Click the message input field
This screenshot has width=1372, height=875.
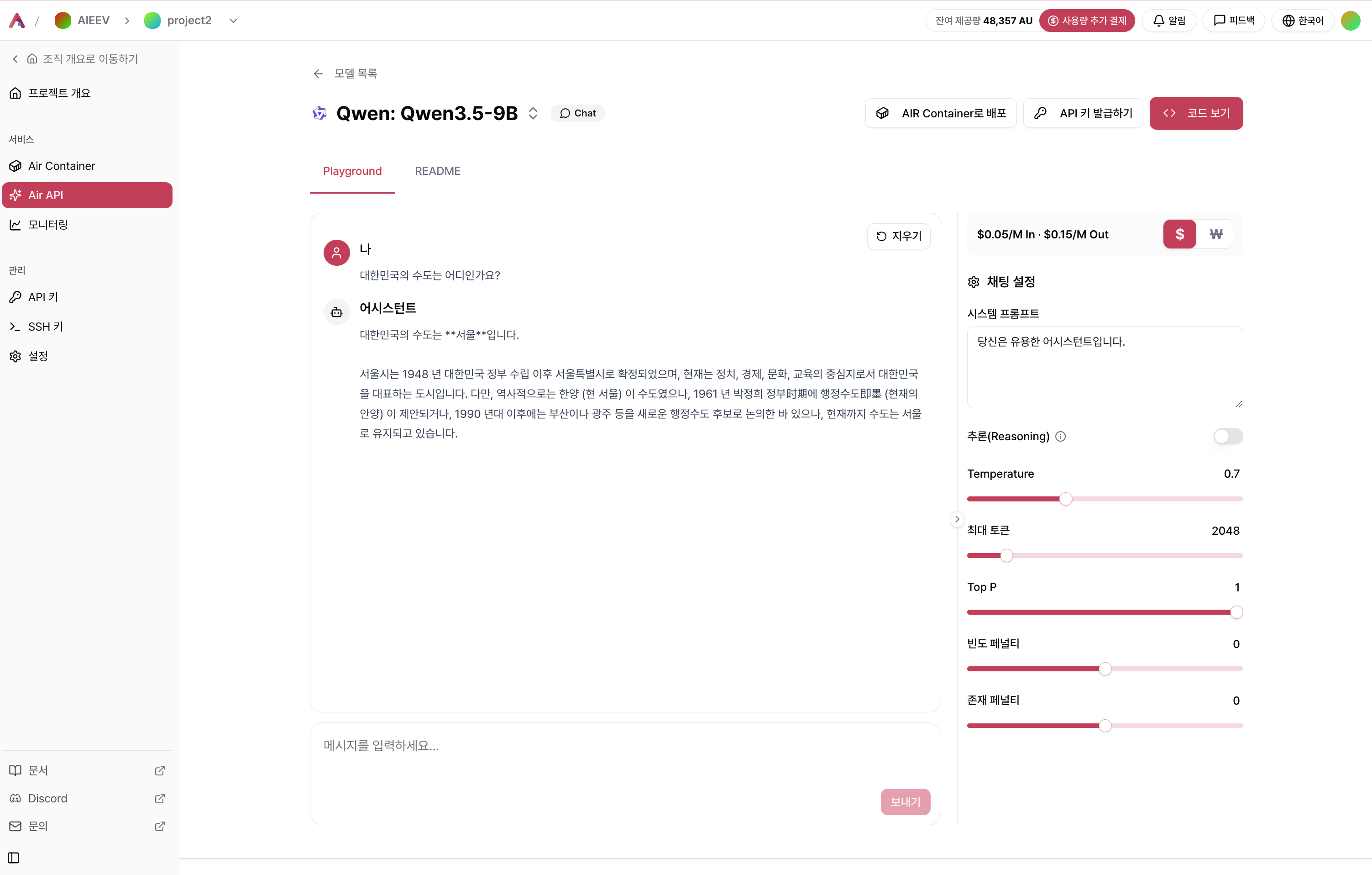[625, 774]
